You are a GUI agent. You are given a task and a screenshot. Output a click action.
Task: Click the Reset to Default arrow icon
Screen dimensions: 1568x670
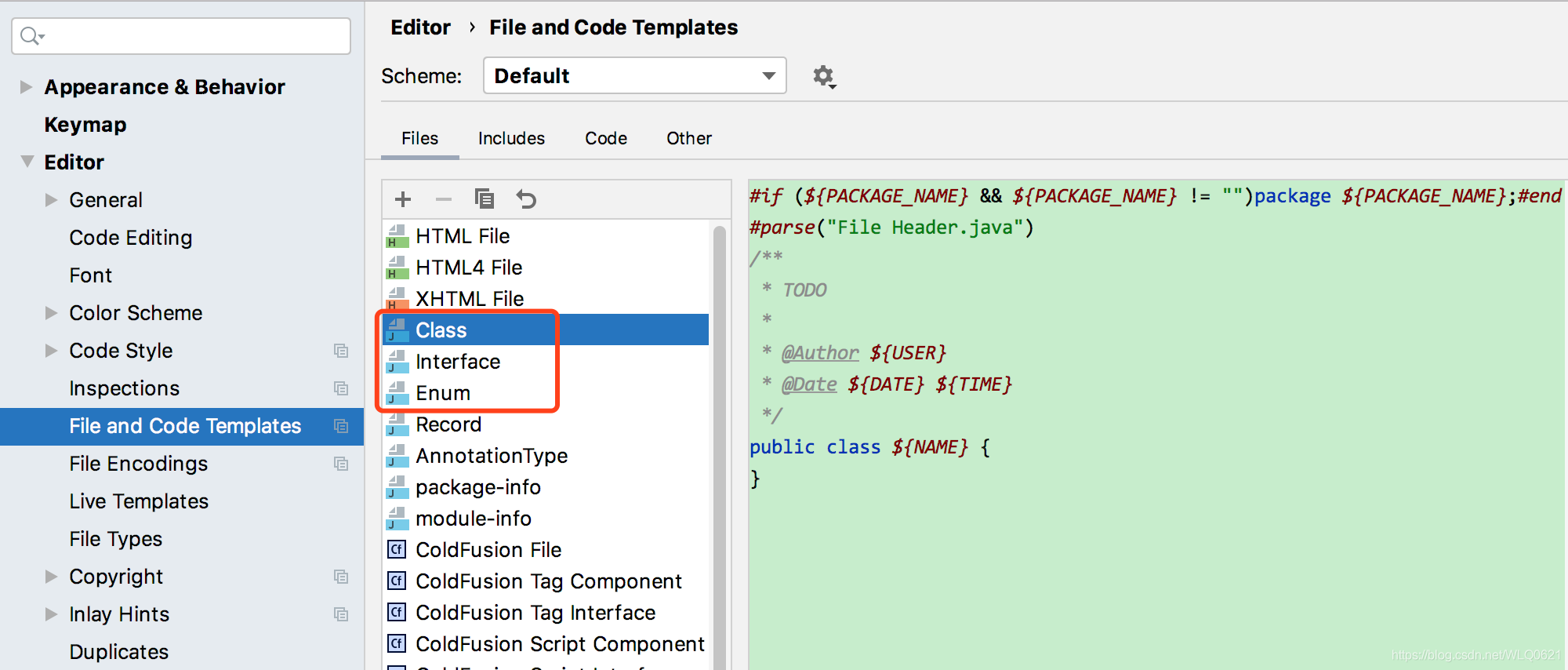click(526, 199)
